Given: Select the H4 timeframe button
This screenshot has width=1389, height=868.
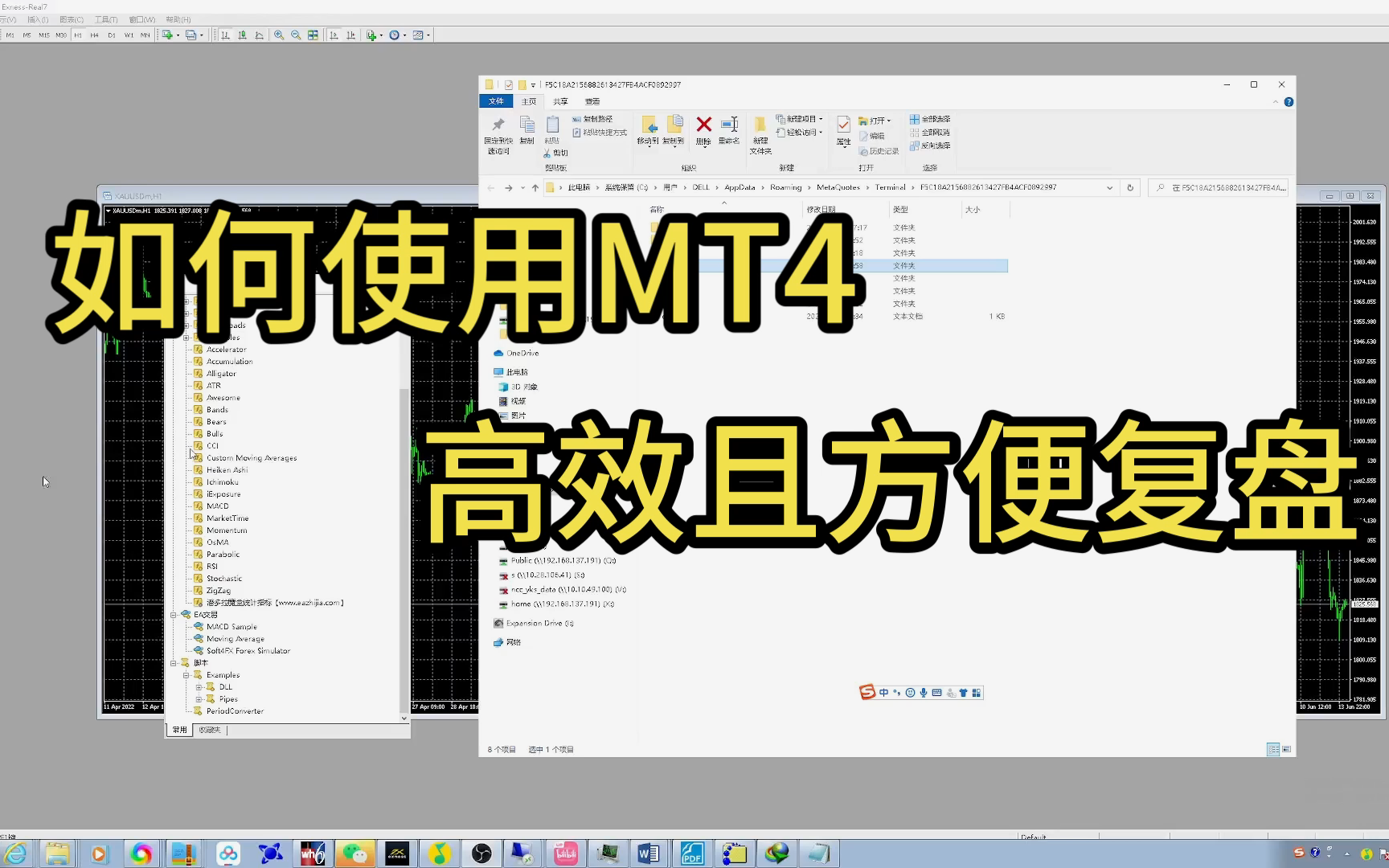Looking at the screenshot, I should pyautogui.click(x=95, y=35).
